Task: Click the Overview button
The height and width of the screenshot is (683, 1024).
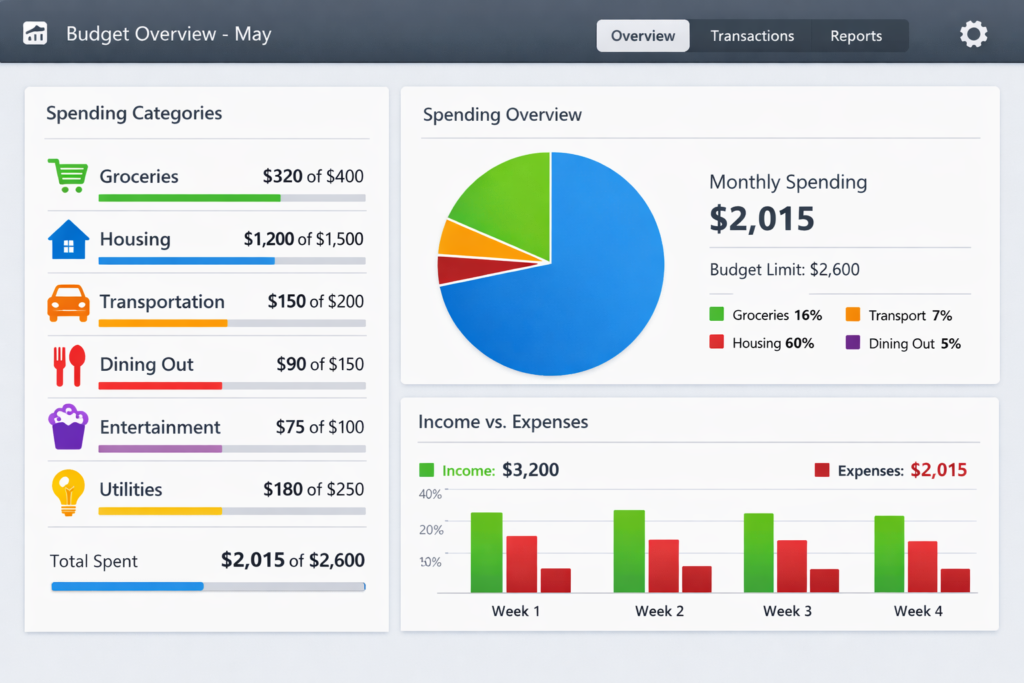Action: click(x=642, y=35)
